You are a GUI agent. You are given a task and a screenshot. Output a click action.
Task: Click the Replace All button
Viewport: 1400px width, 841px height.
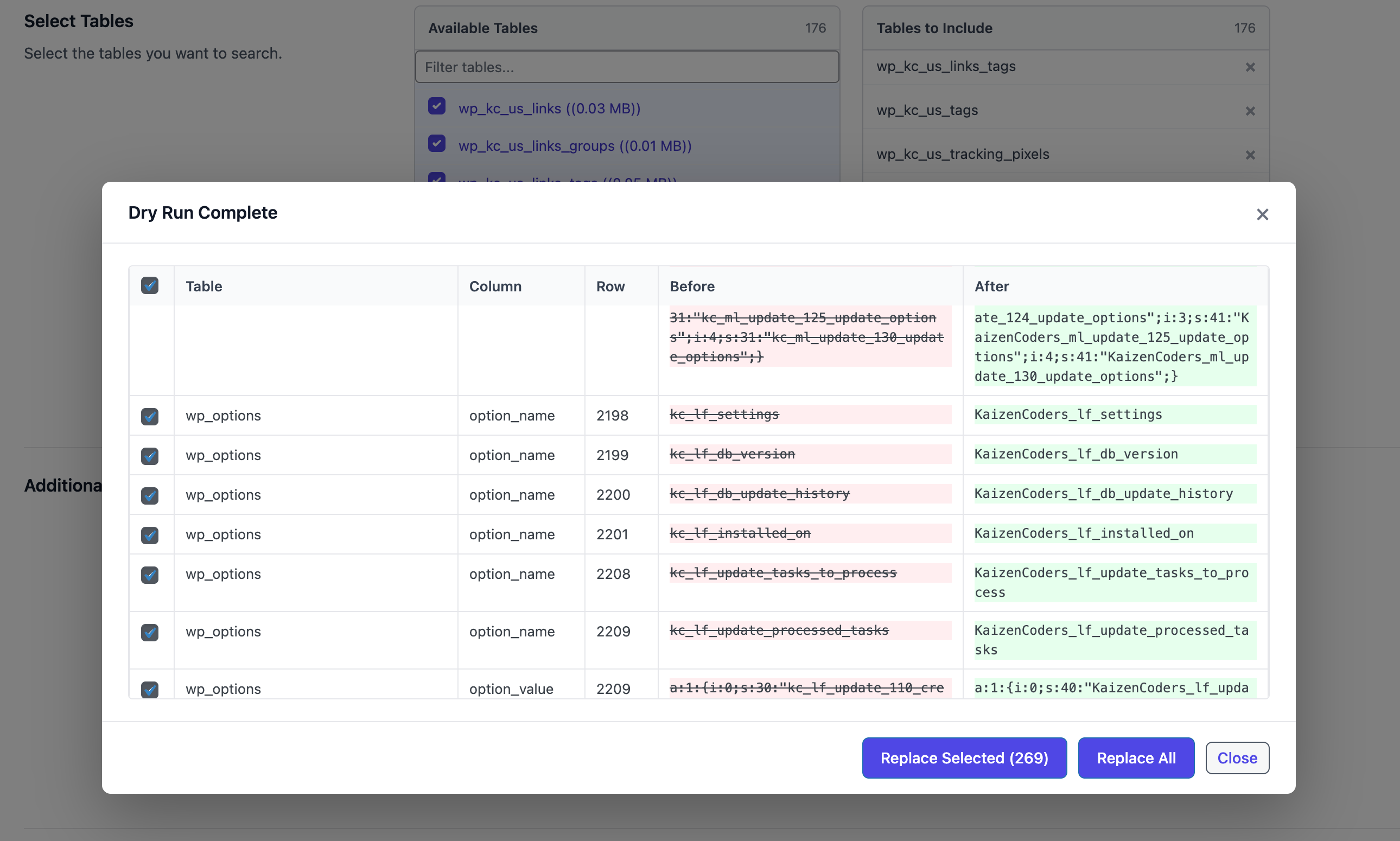[x=1136, y=757]
